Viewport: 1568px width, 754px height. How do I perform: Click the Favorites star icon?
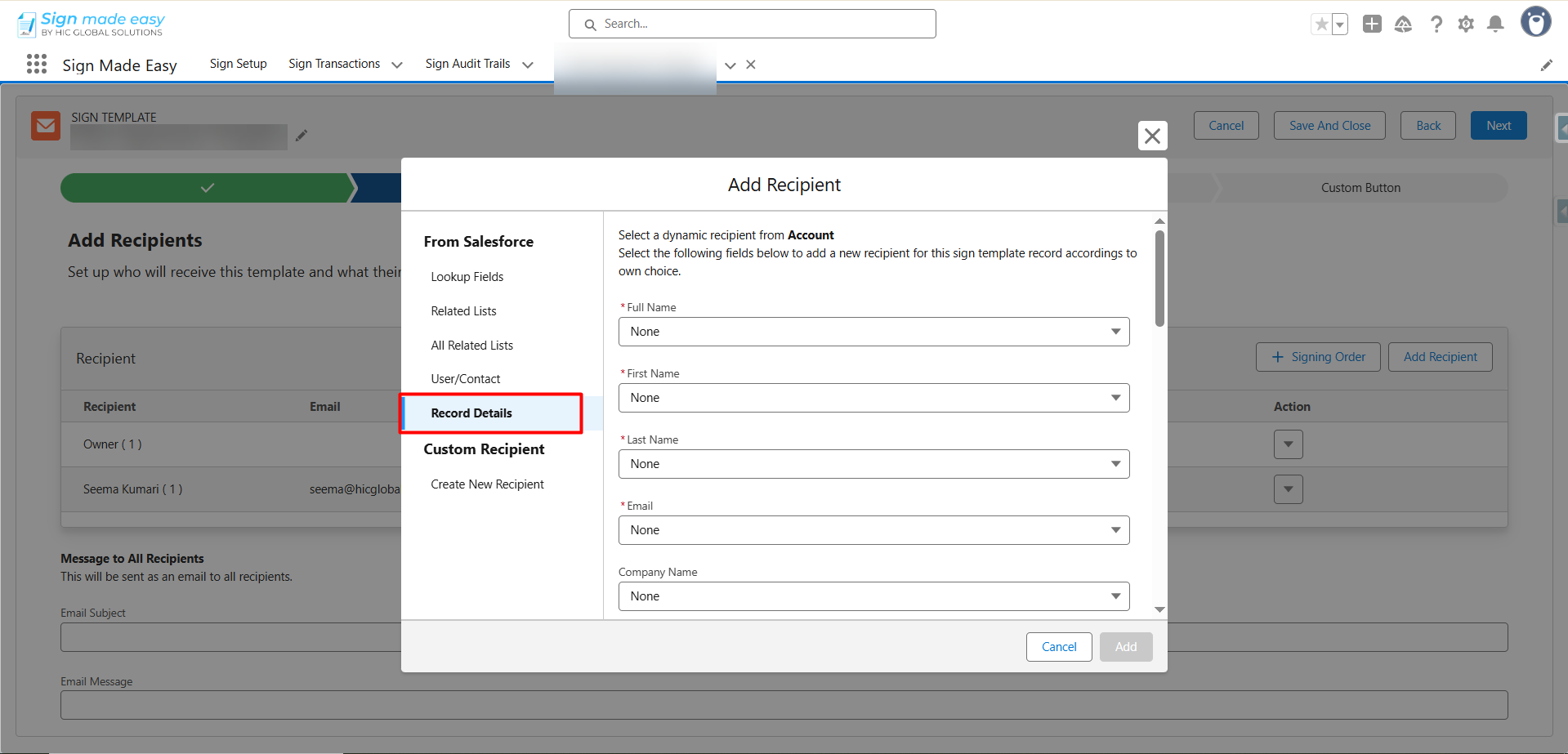[1321, 25]
